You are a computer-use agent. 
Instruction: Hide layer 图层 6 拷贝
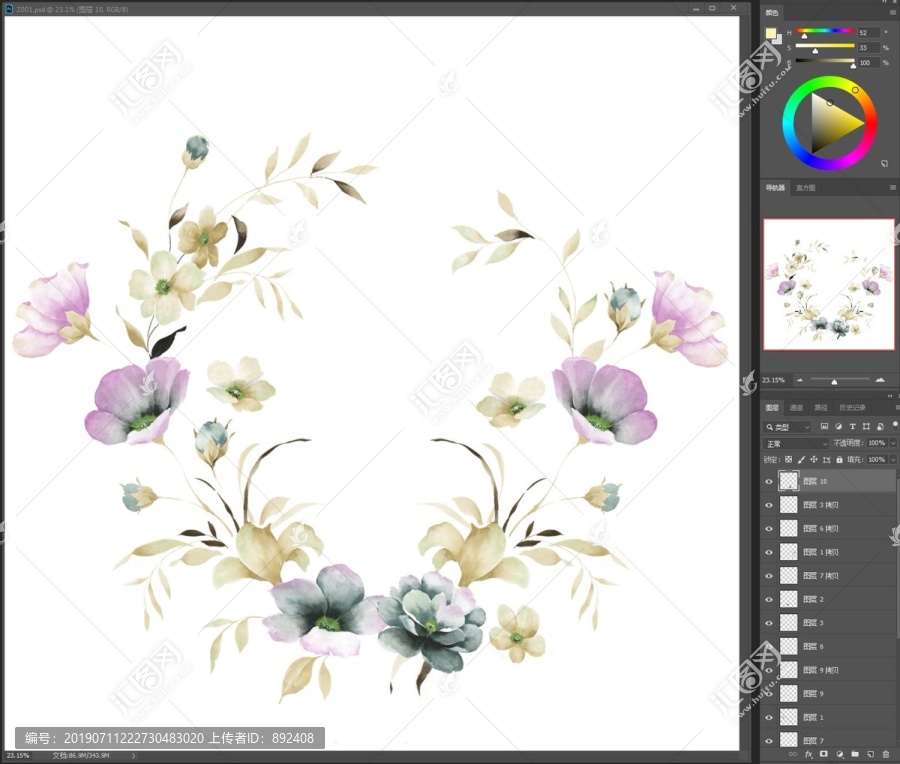(769, 528)
